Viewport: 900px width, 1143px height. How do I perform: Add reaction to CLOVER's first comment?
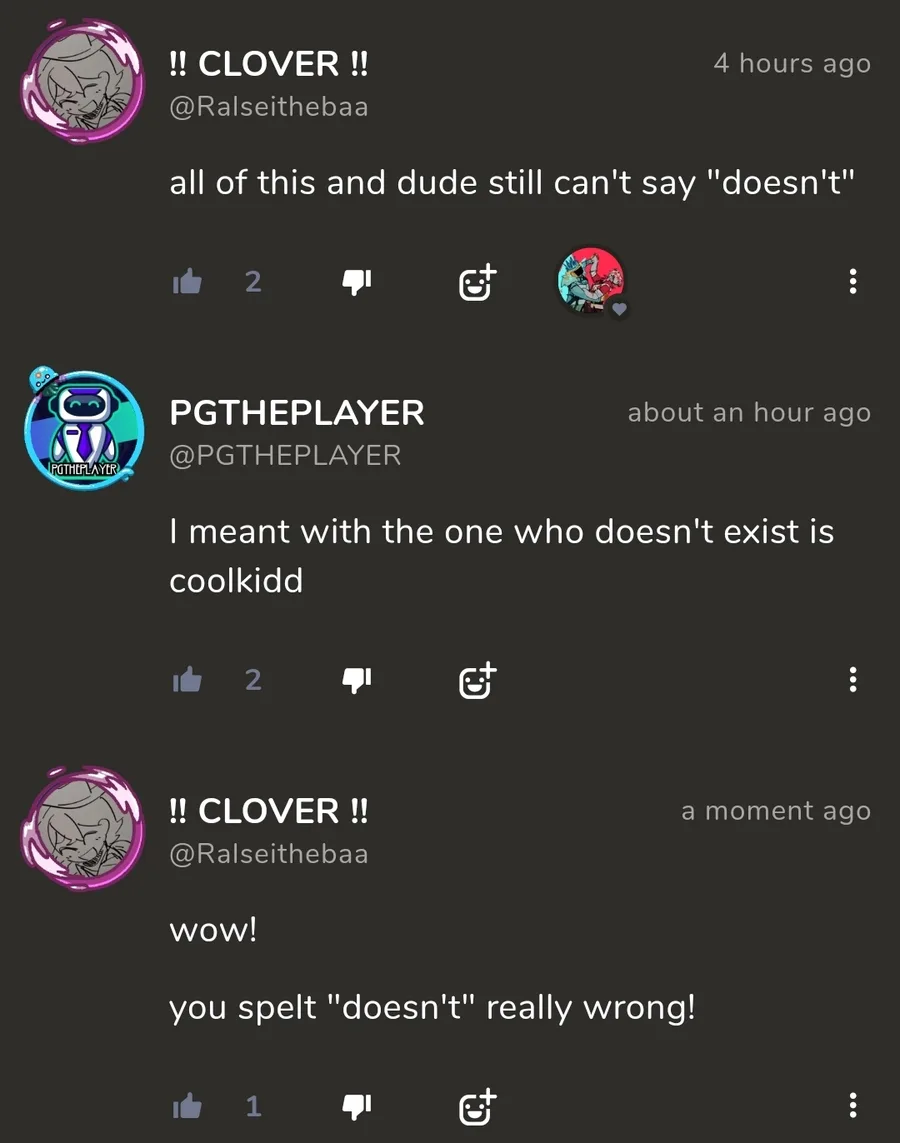[477, 282]
